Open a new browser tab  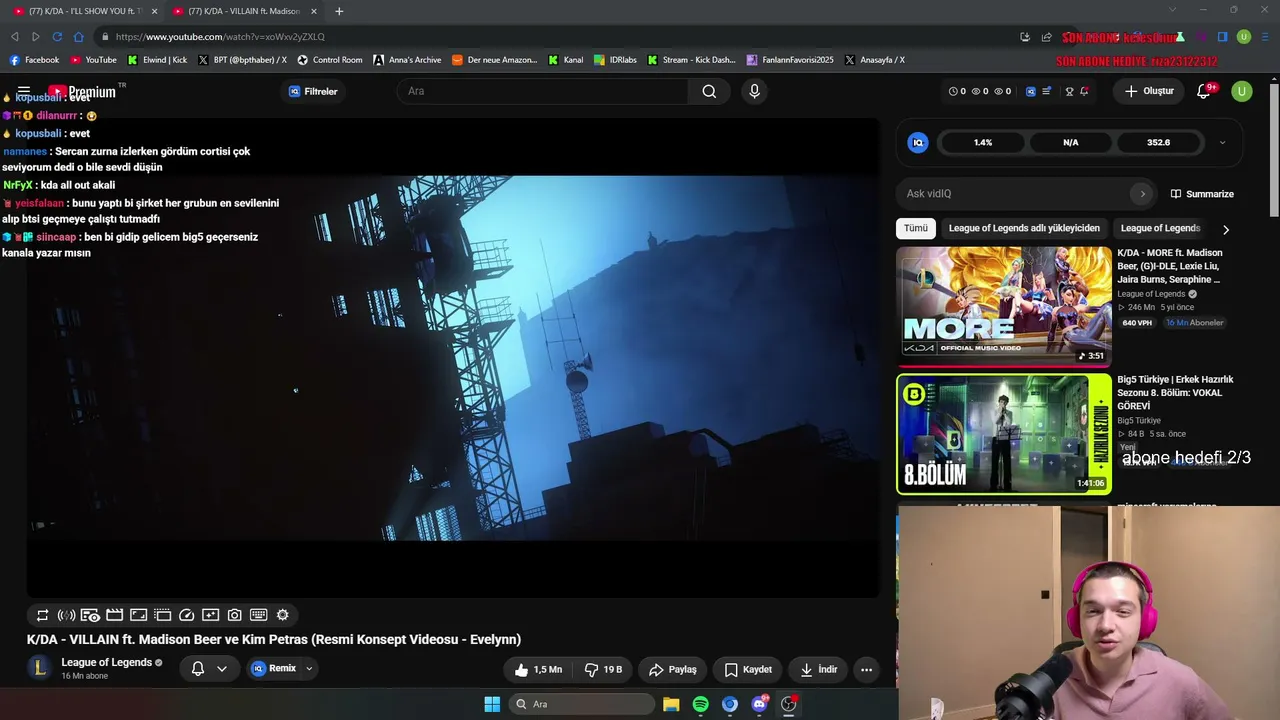click(x=339, y=11)
